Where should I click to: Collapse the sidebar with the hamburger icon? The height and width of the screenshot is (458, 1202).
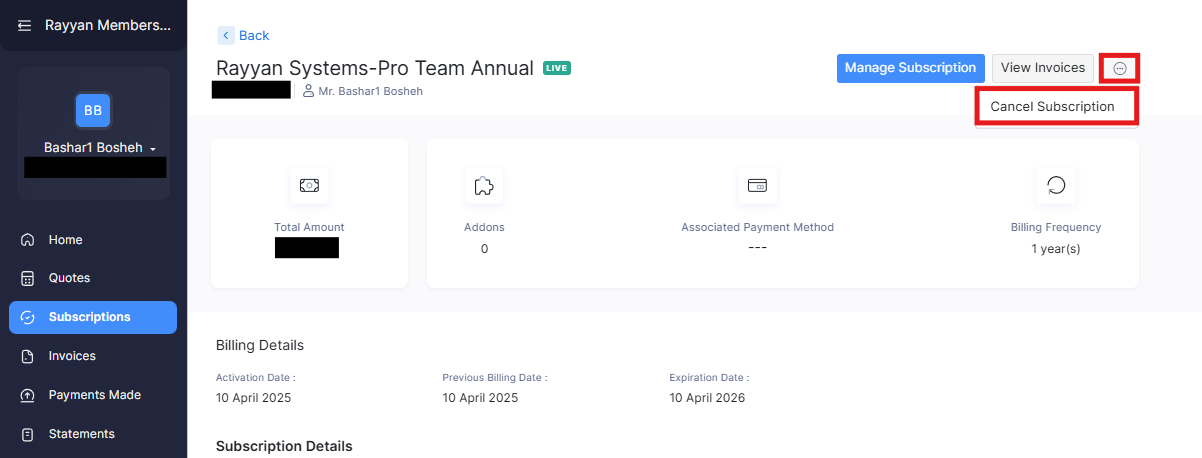click(25, 25)
